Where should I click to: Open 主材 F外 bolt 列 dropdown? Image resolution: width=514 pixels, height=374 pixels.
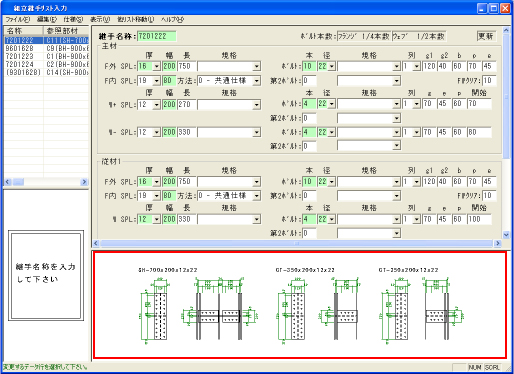[417, 66]
